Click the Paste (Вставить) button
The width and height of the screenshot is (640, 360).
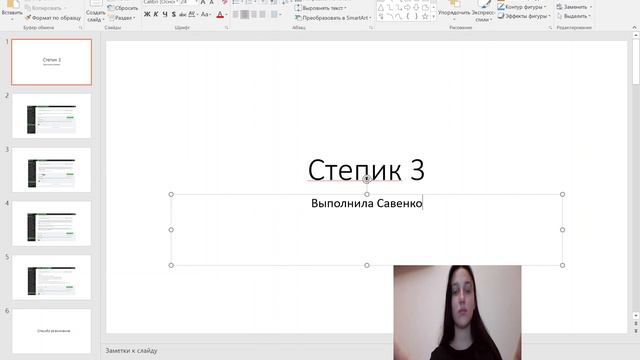point(12,10)
